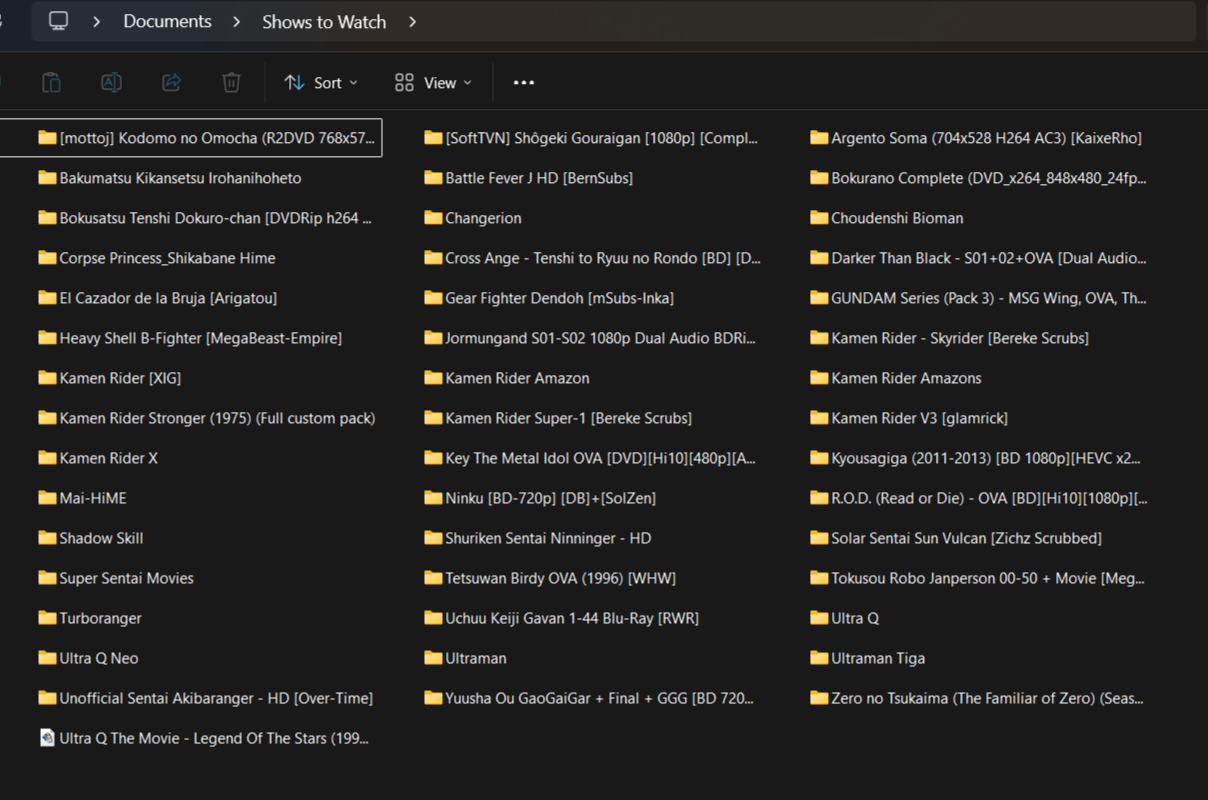Select Tokusou Robo Janperson folder name
The width and height of the screenshot is (1208, 800).
point(988,578)
